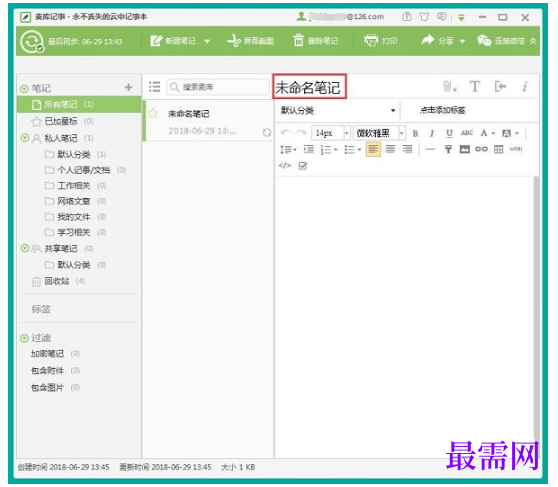This screenshot has width=558, height=487.
Task: Click the indent icon
Action: click(x=309, y=149)
